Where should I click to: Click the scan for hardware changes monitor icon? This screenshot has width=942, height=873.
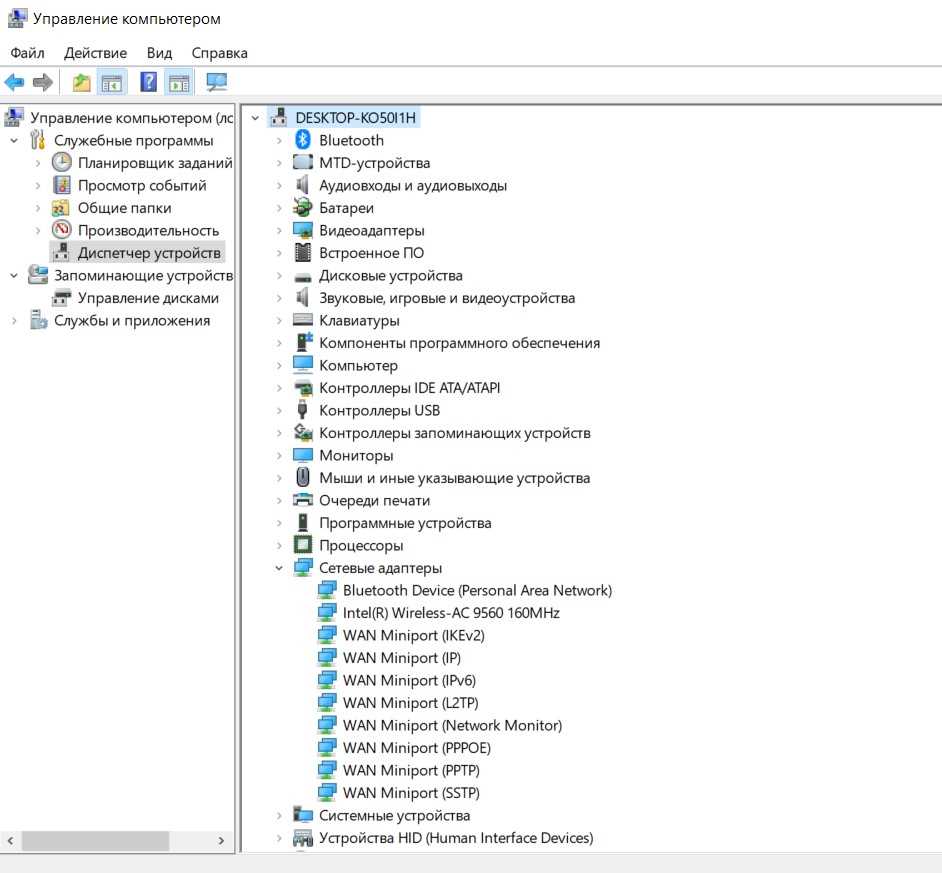(216, 82)
